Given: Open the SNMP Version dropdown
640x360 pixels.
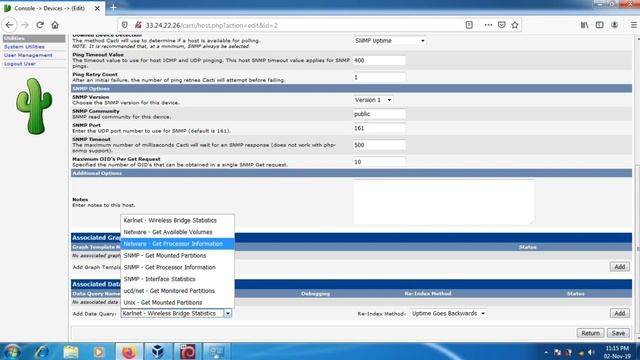Looking at the screenshot, I should pos(373,100).
